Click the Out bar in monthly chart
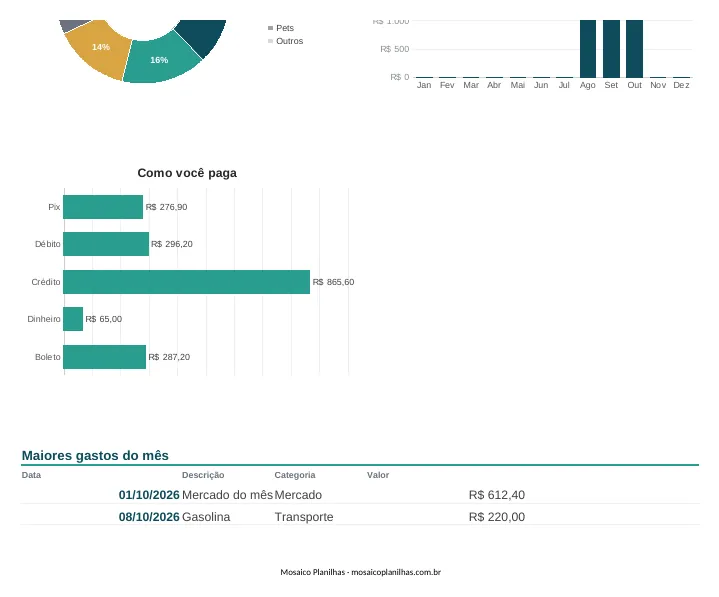The image size is (719, 597). (634, 49)
